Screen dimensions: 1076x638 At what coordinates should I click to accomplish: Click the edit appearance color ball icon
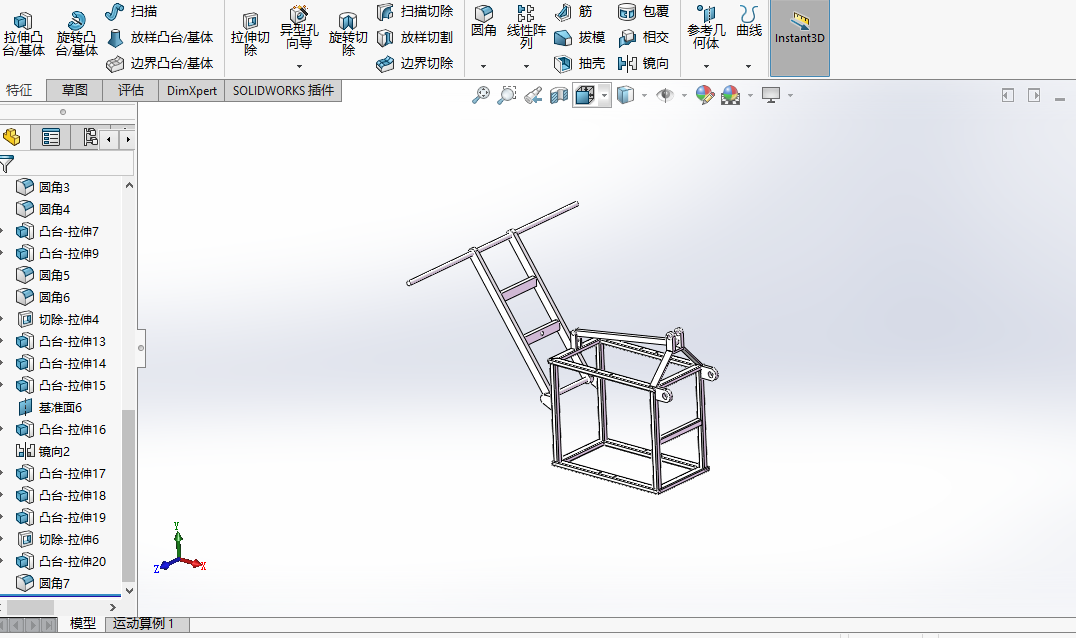(705, 95)
